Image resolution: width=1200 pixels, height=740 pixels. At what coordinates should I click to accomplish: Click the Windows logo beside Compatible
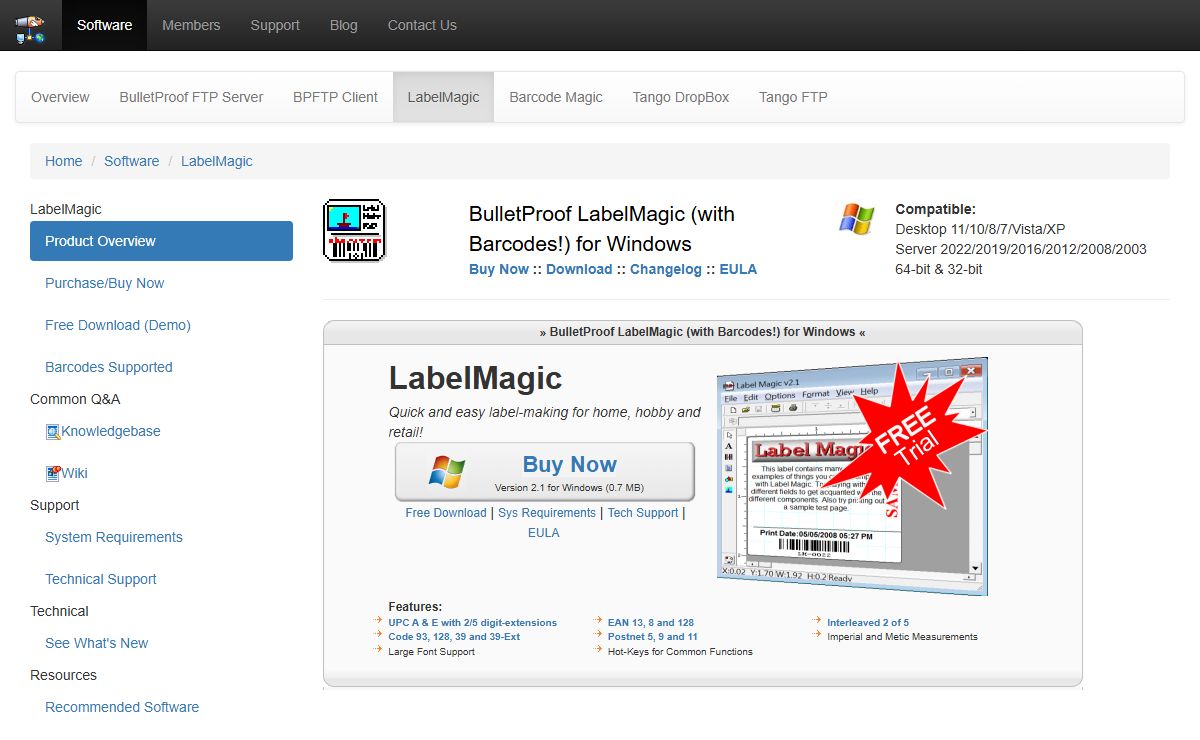click(856, 219)
